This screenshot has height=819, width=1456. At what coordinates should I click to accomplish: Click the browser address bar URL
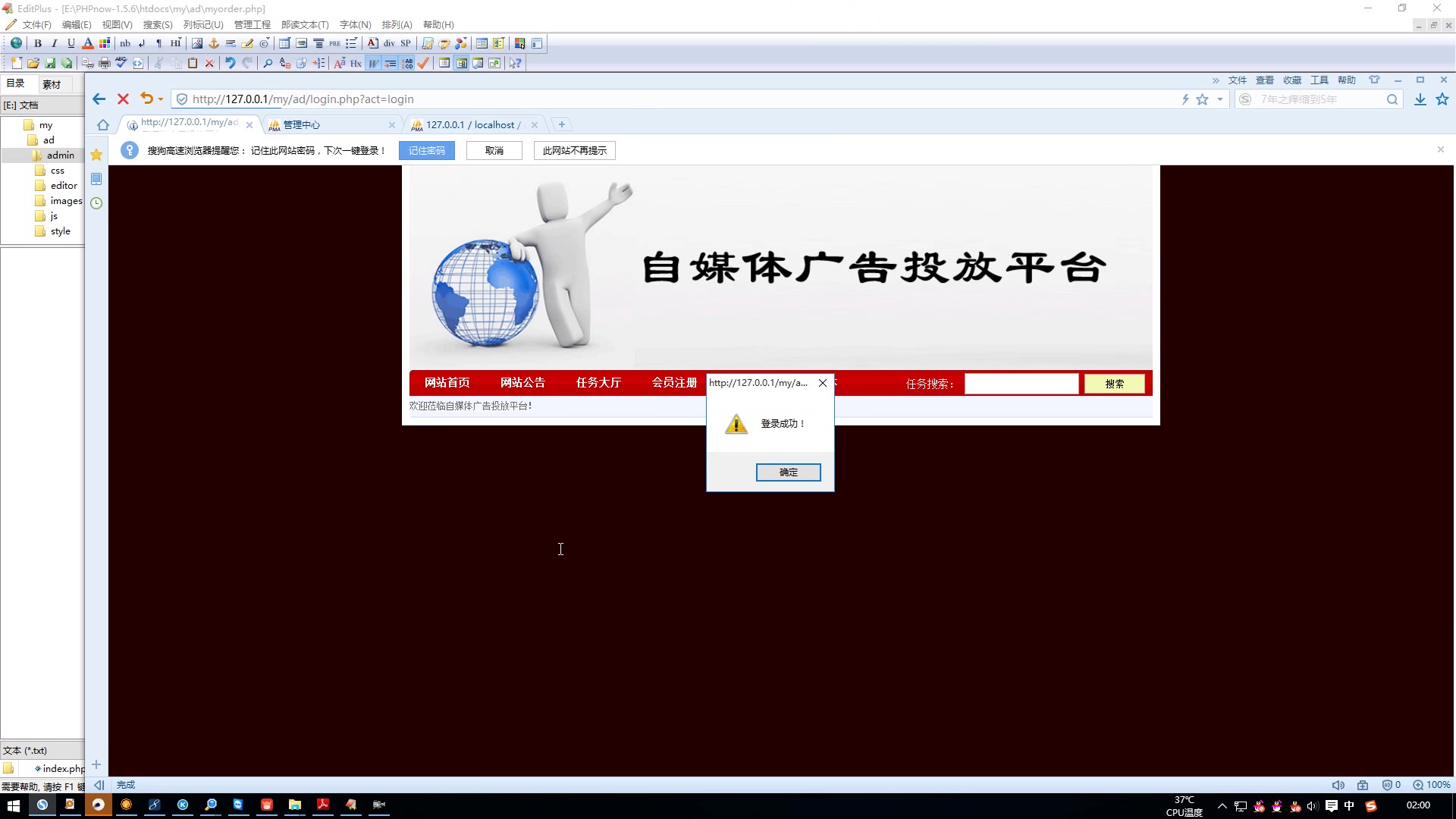tap(303, 99)
